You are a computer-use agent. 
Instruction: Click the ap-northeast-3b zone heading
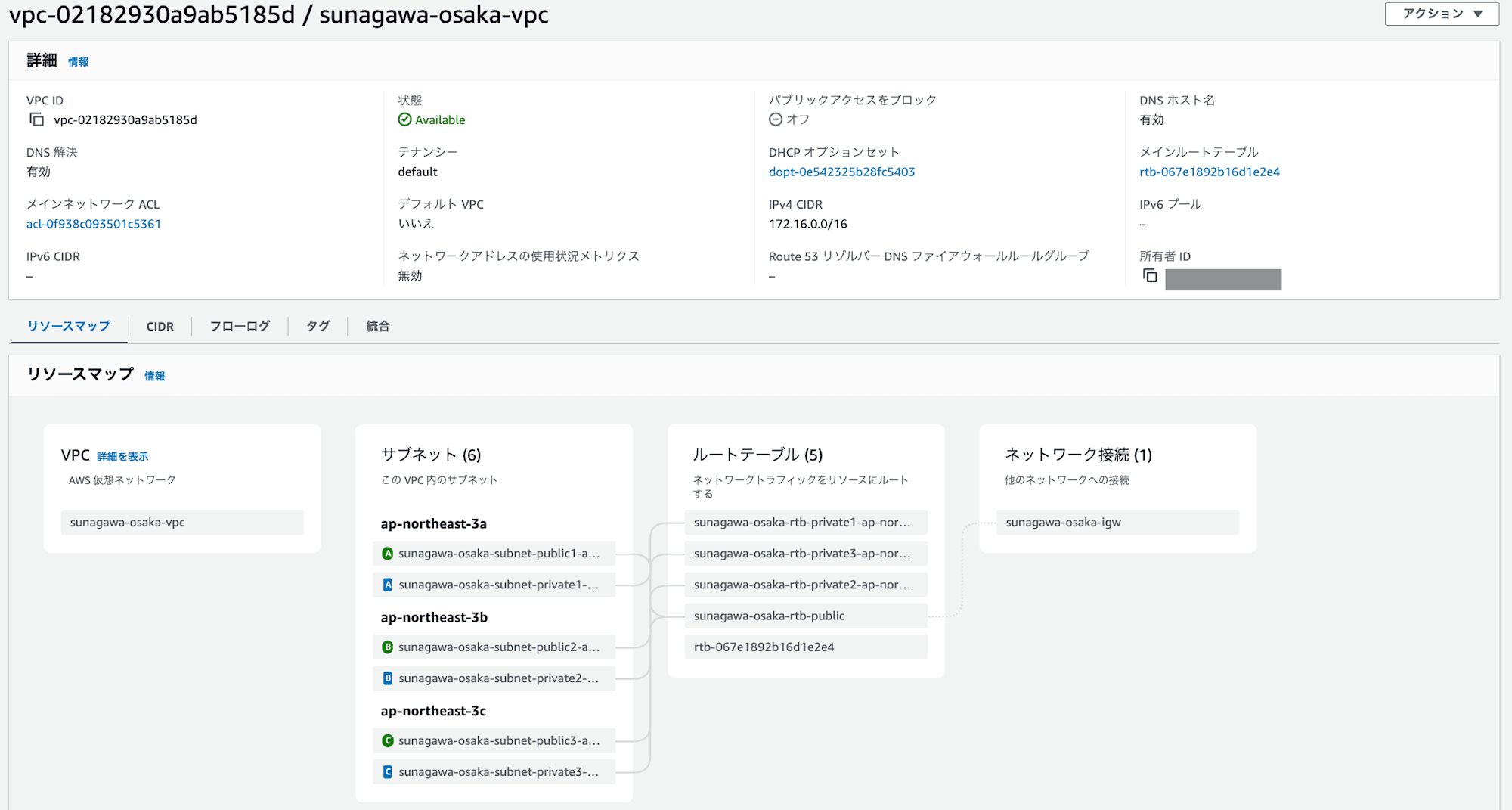434,617
